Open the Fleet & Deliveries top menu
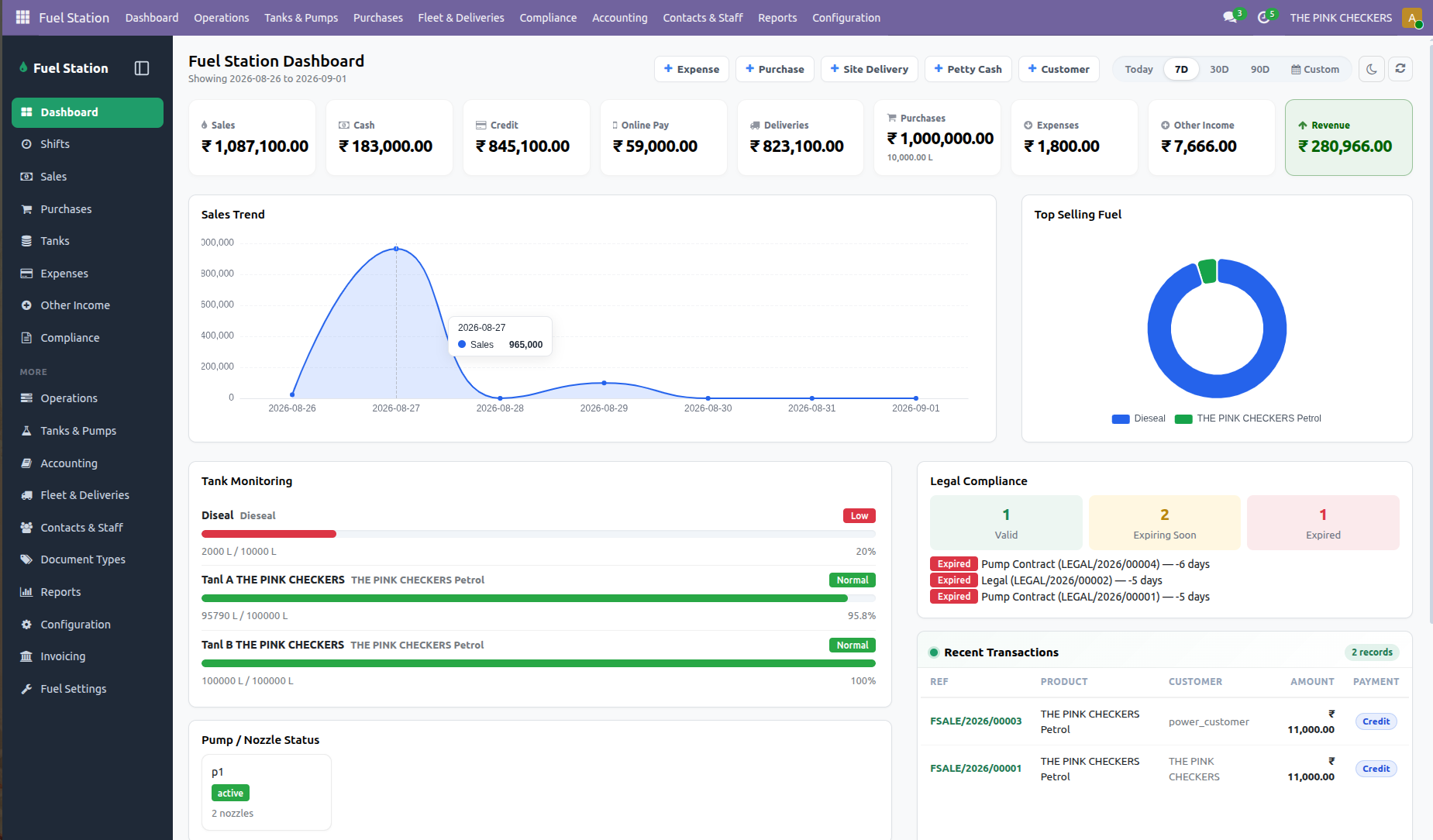 [461, 18]
